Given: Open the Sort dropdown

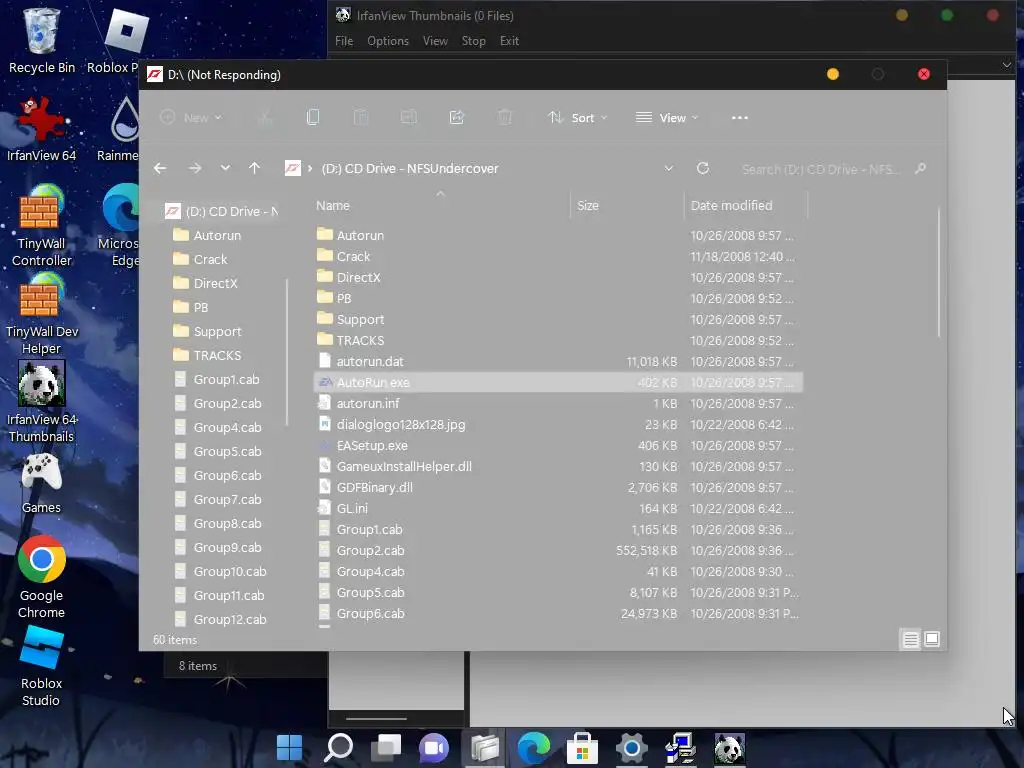Looking at the screenshot, I should pyautogui.click(x=578, y=118).
